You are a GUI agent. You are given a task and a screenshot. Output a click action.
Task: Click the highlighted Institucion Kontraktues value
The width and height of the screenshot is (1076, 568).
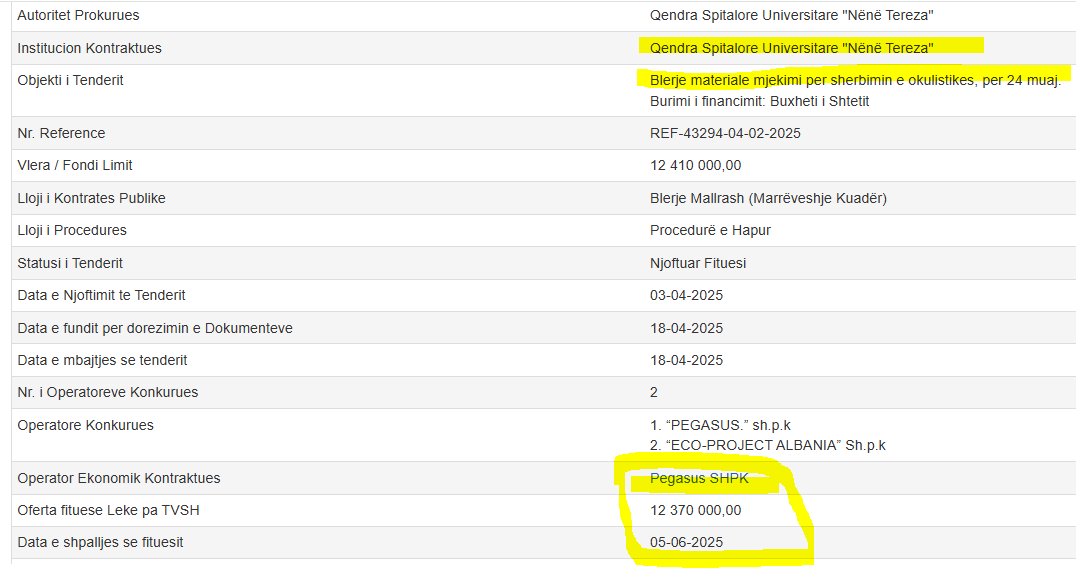791,48
